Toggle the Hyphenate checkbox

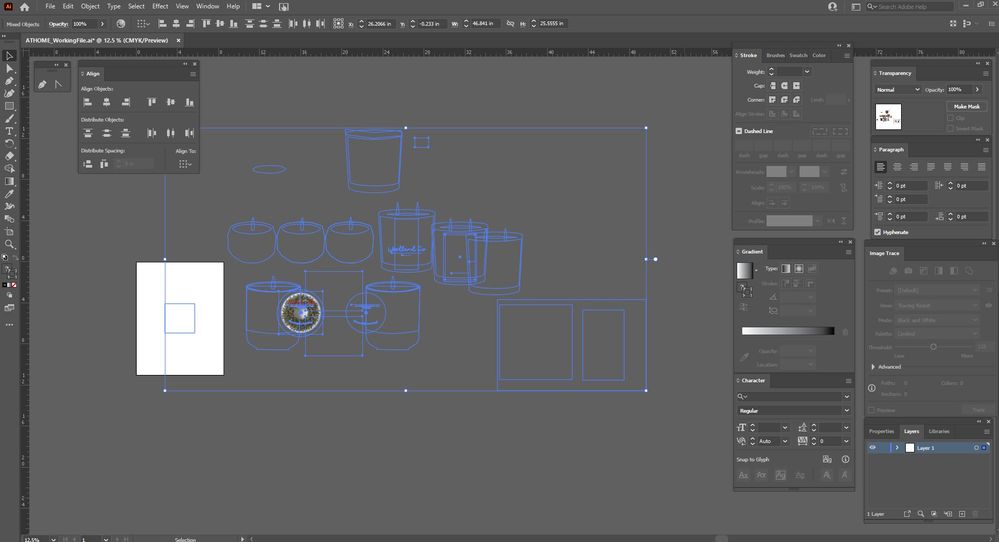point(878,232)
